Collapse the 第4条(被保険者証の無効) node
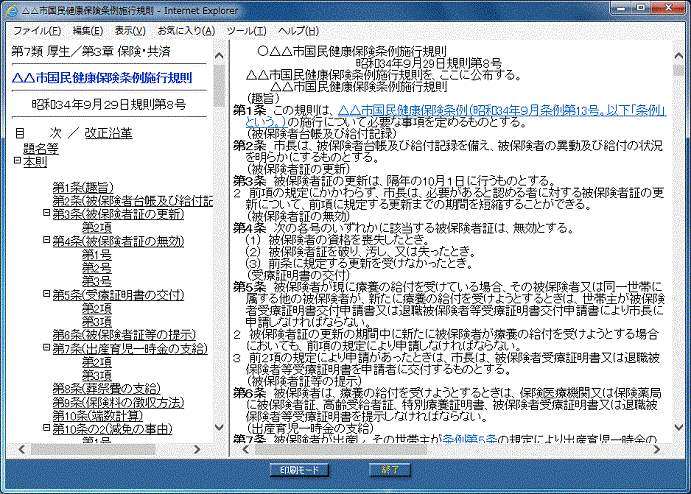This screenshot has height=494, width=691. (x=46, y=241)
